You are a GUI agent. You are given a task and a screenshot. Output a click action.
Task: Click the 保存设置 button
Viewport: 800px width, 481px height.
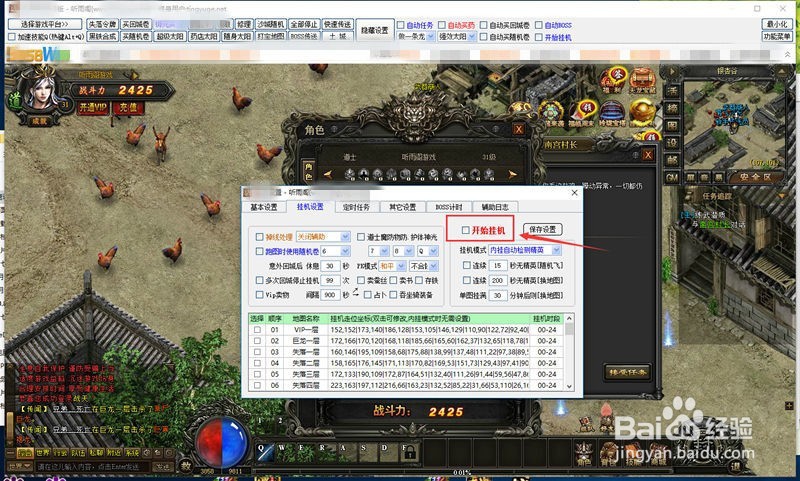tap(542, 230)
